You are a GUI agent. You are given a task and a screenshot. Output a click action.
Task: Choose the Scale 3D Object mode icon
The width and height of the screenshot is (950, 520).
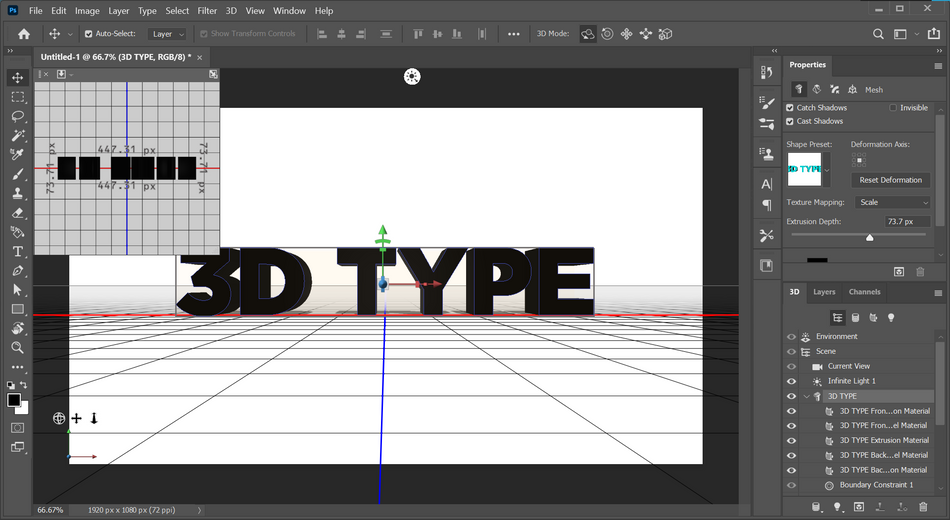665,34
